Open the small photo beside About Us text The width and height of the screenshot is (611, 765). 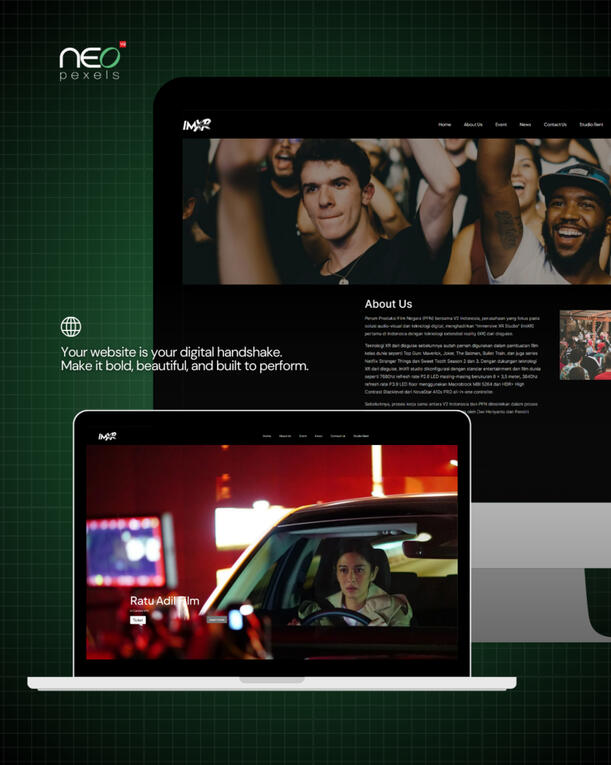584,345
